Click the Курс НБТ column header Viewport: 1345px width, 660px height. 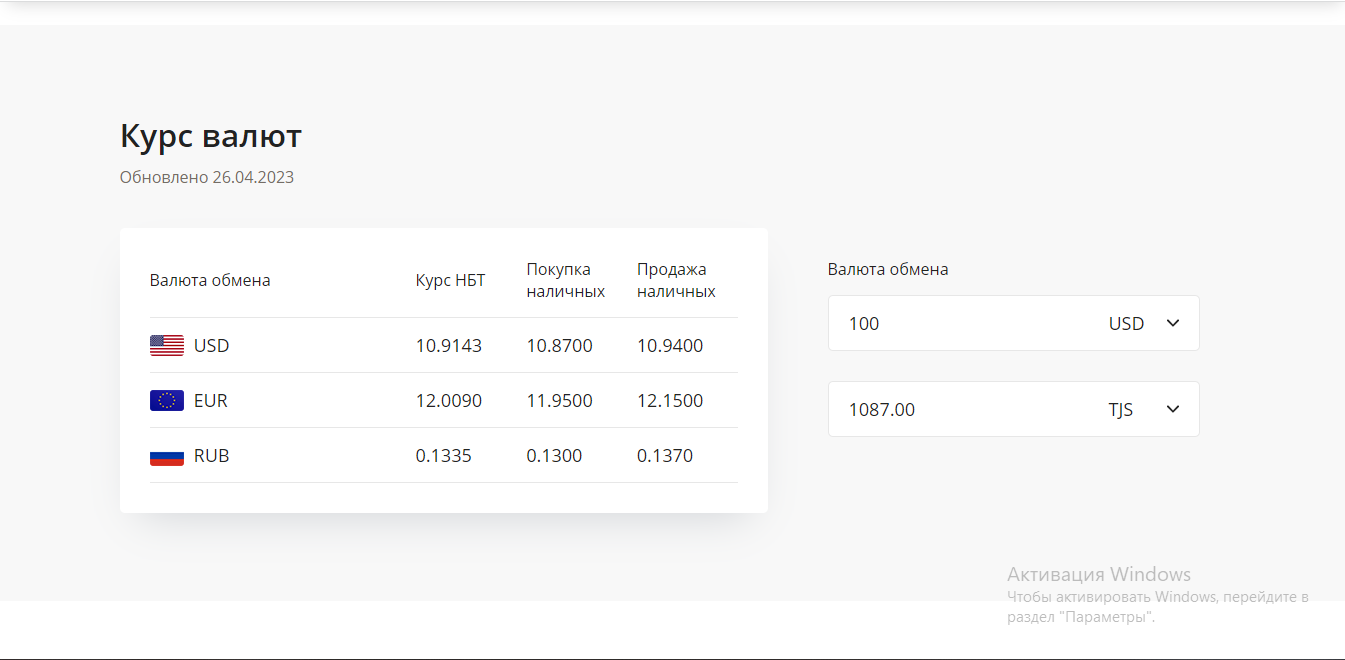[450, 280]
